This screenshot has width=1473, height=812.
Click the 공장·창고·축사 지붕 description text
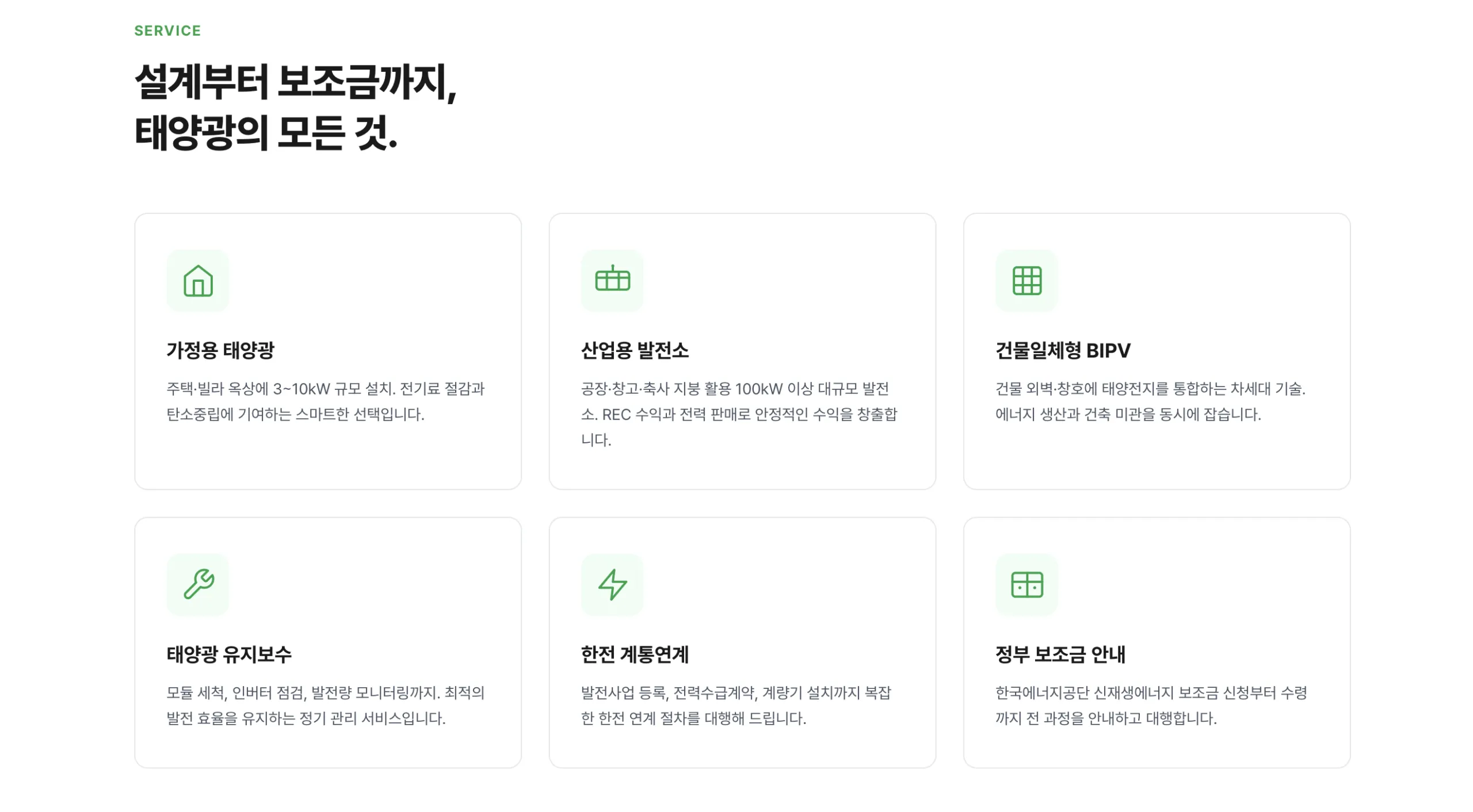[738, 414]
